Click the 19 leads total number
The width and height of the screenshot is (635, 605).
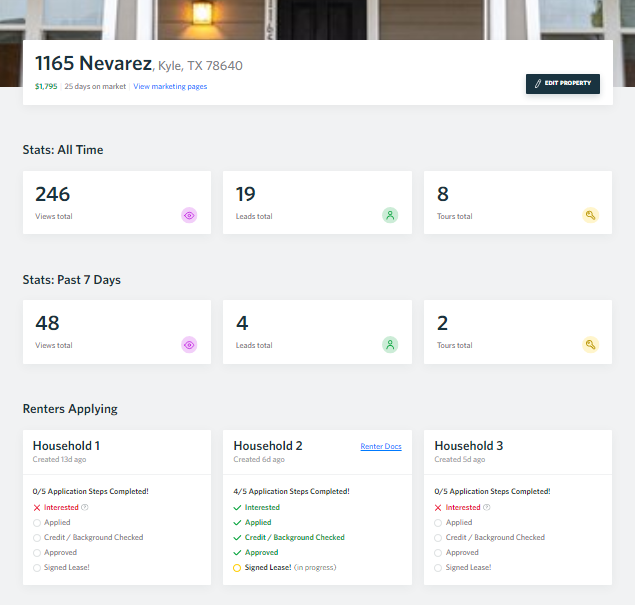[x=245, y=194]
